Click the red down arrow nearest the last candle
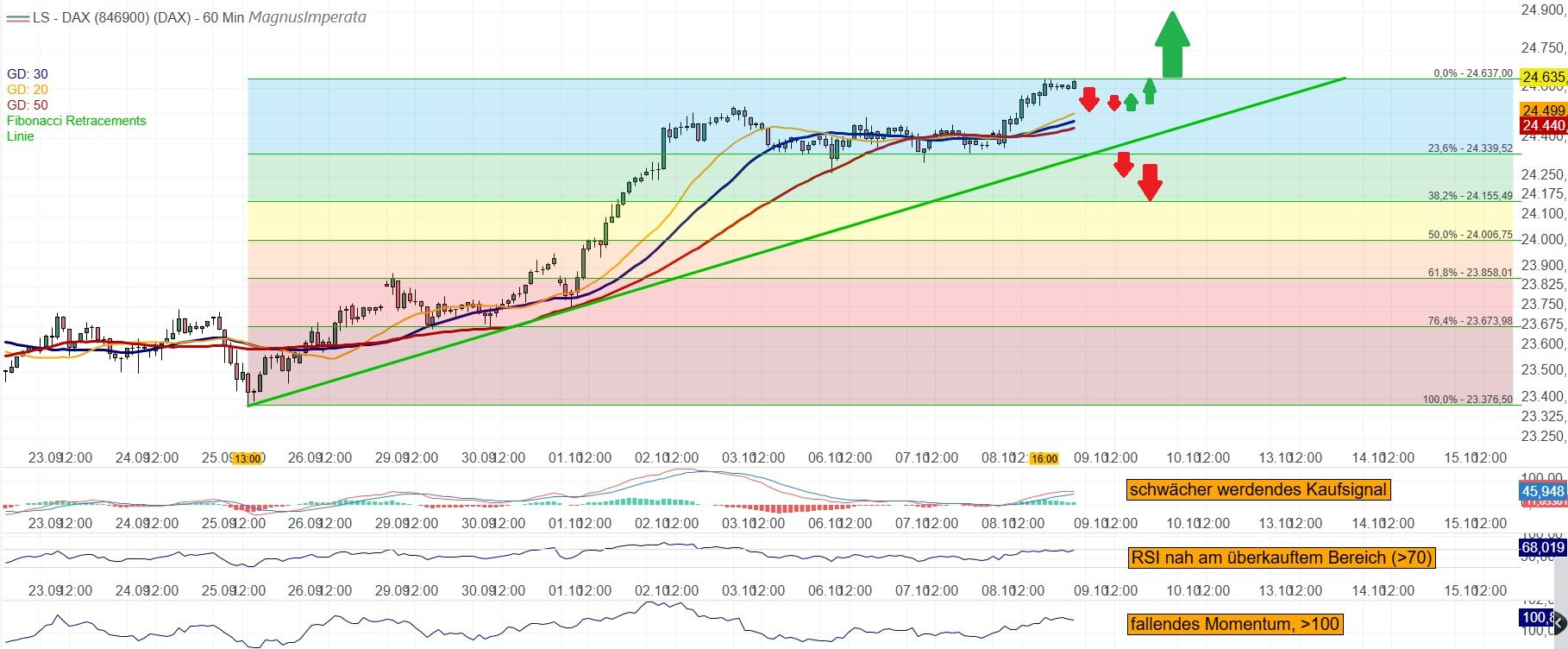This screenshot has width=1568, height=649. point(1088,99)
